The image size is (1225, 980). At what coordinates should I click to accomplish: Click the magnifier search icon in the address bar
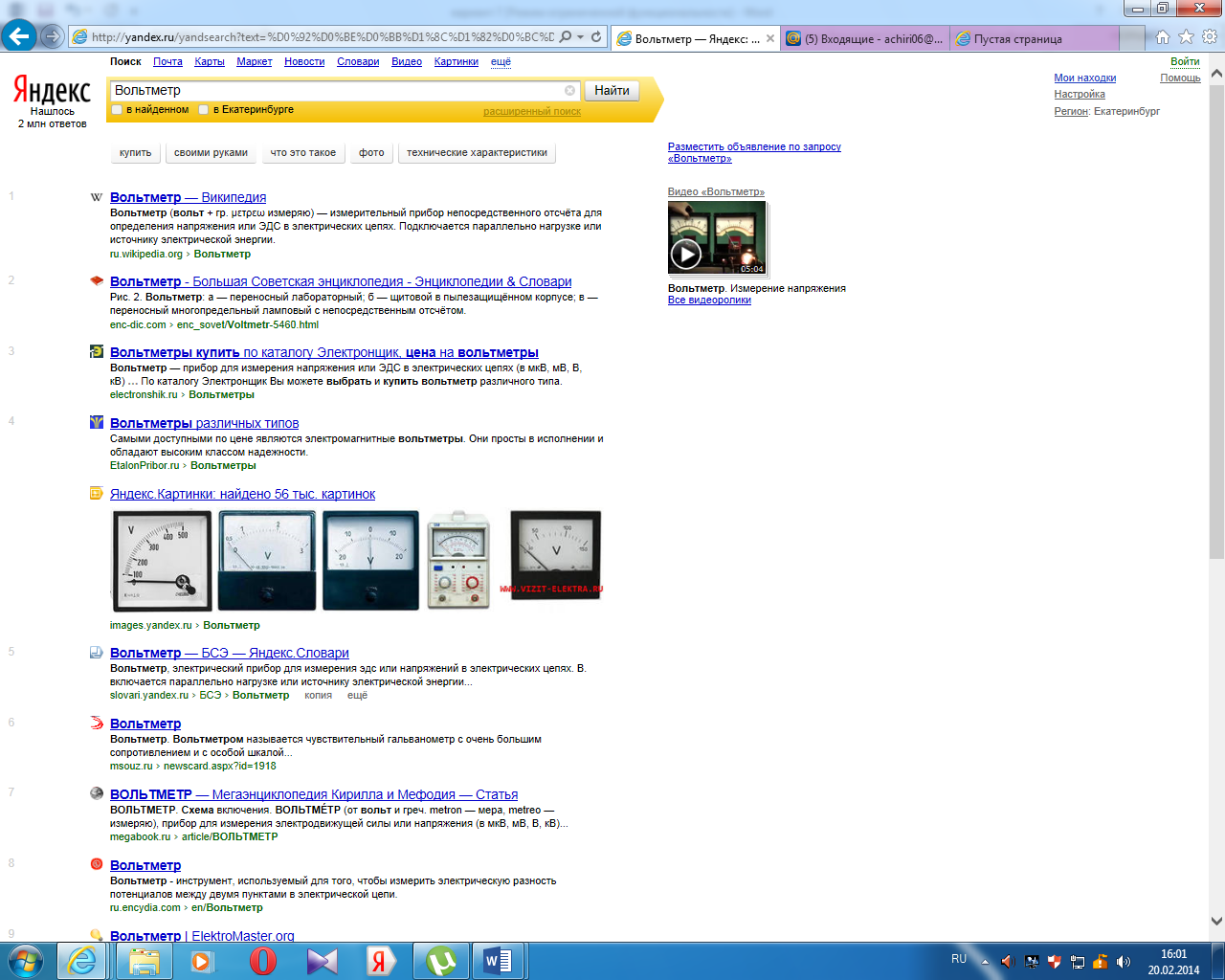(566, 37)
